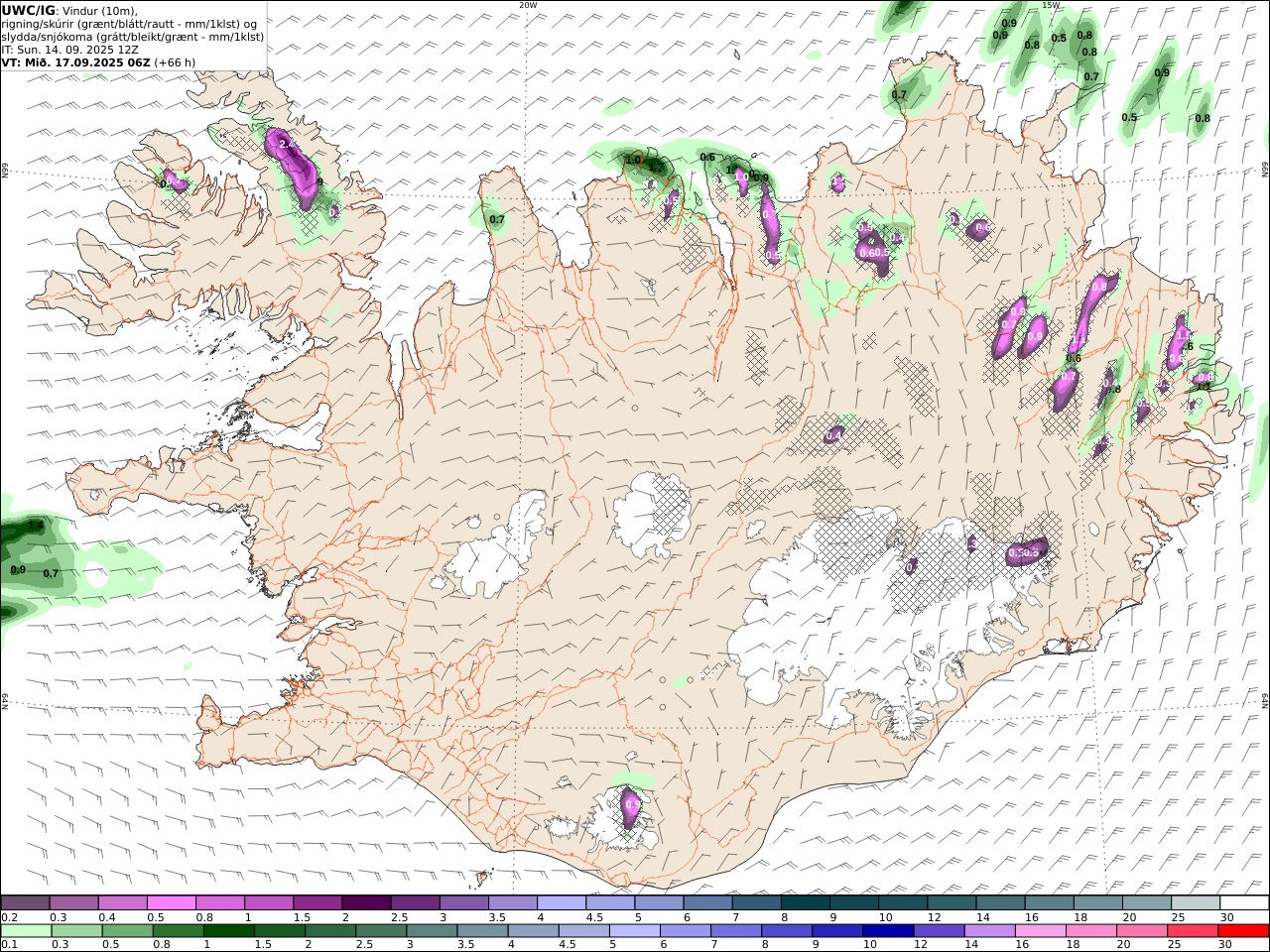Select the lower legend swatch labeled 2
Viewport: 1270px width, 952px height.
(330, 931)
